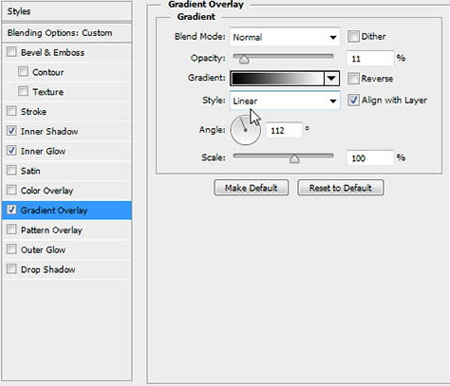Select the Outer Glow style row
Image resolution: width=450 pixels, height=386 pixels.
click(x=67, y=249)
